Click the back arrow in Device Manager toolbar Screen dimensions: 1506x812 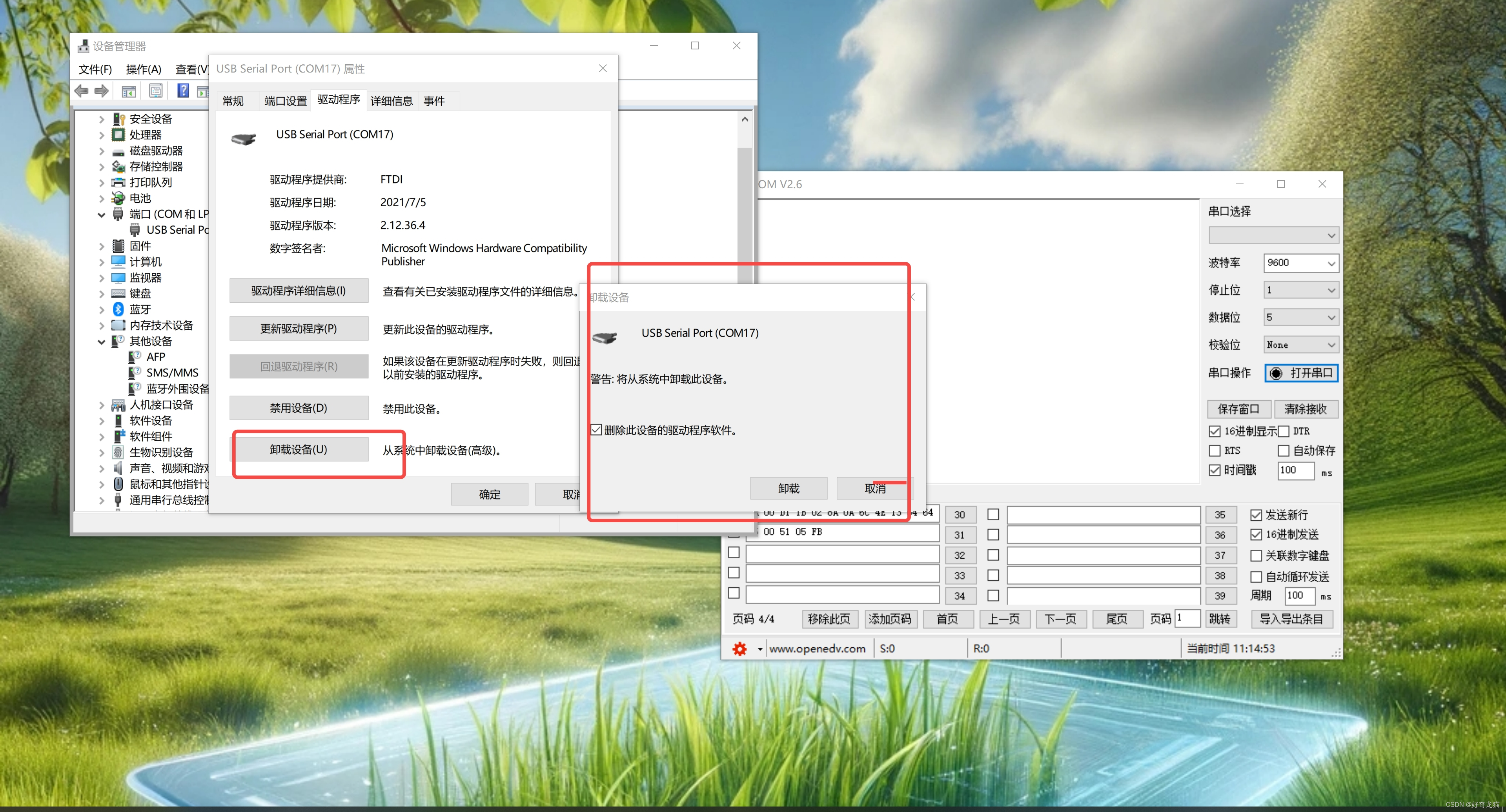(82, 91)
